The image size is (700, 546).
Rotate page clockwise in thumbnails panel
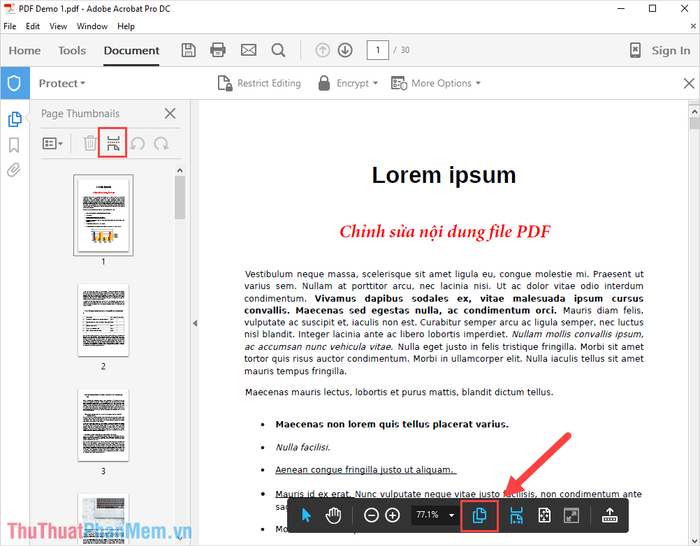(161, 144)
